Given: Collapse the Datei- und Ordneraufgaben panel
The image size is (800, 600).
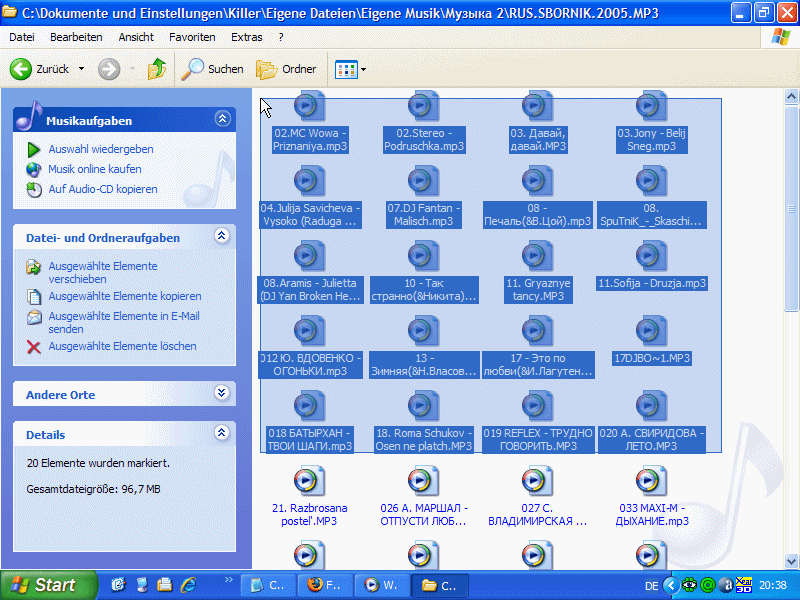Looking at the screenshot, I should coord(222,237).
